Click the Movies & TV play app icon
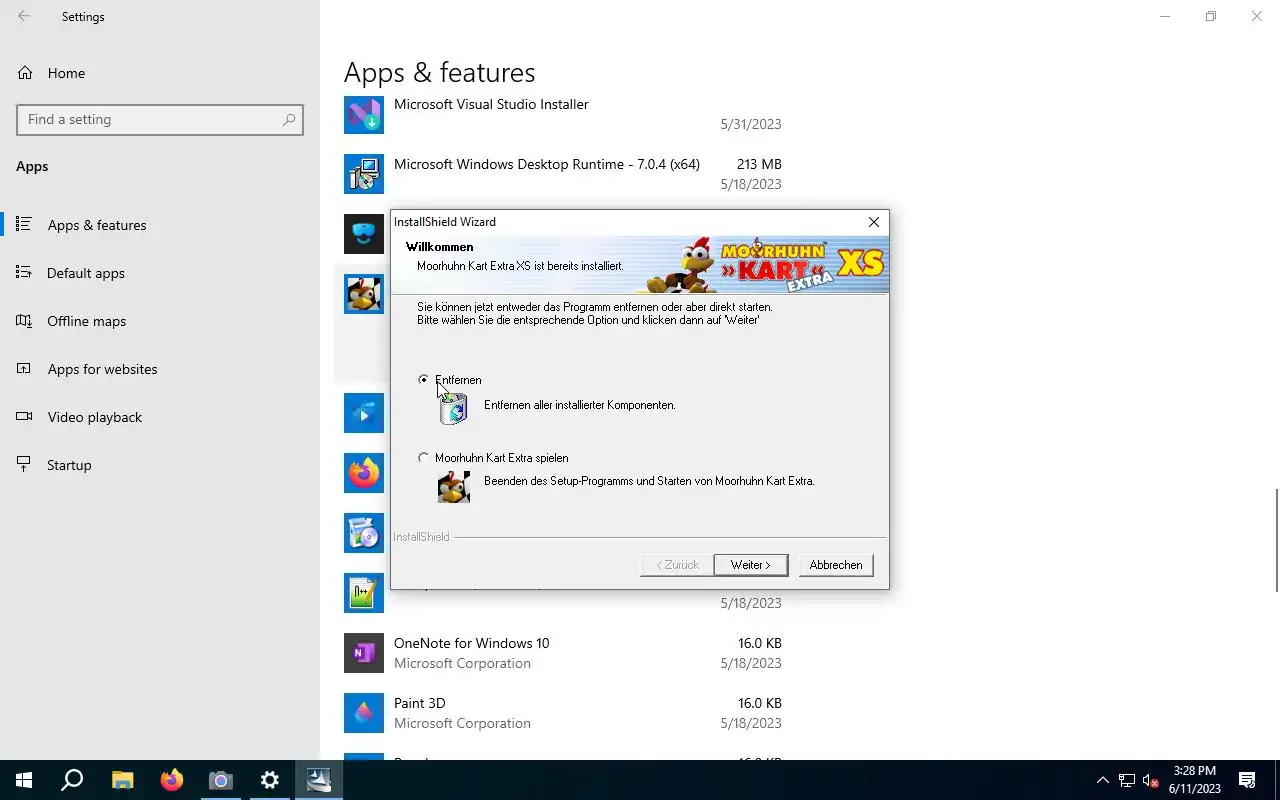The height and width of the screenshot is (800, 1280). (x=364, y=413)
